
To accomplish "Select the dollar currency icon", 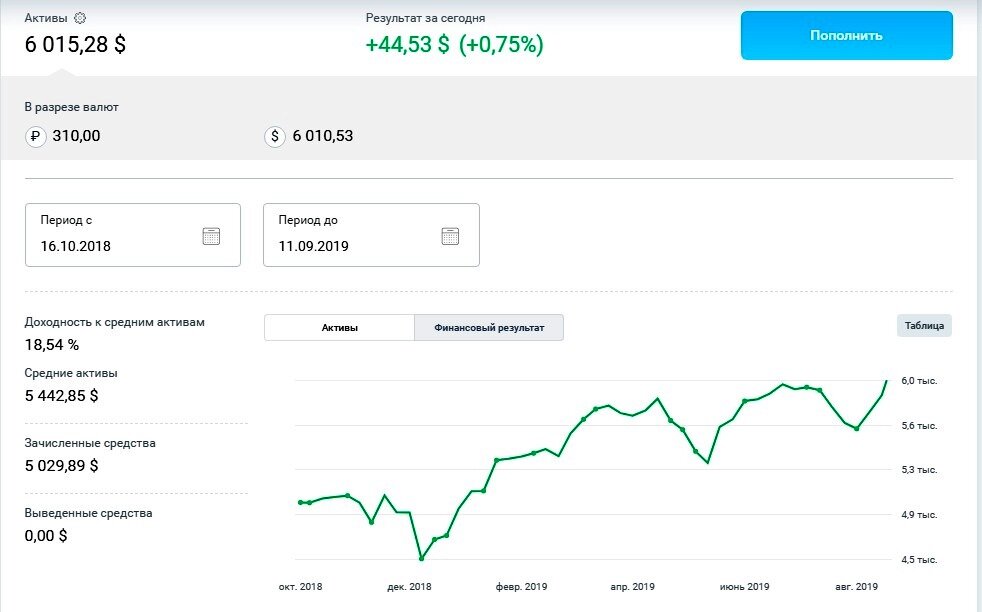I will 275,136.
